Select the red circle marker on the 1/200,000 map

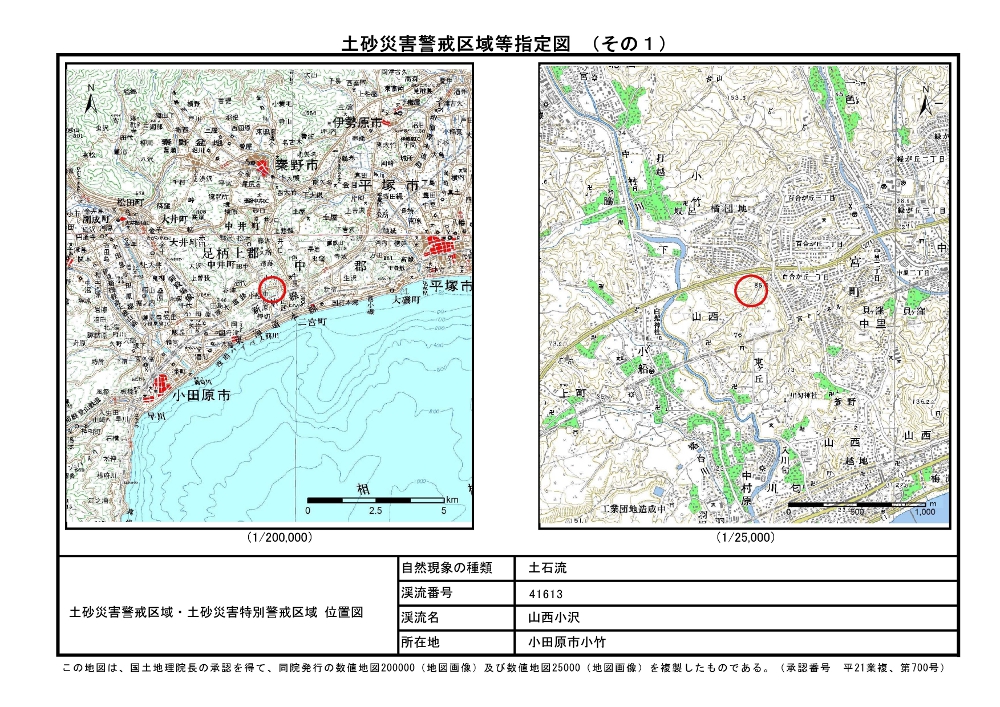pyautogui.click(x=273, y=290)
